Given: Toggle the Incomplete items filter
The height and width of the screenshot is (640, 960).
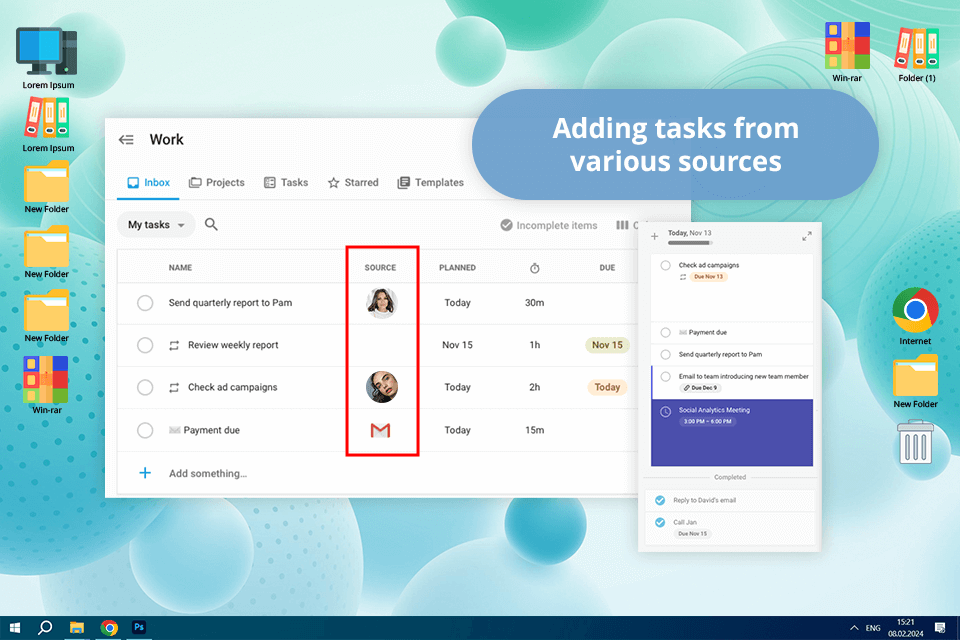Looking at the screenshot, I should pos(549,225).
